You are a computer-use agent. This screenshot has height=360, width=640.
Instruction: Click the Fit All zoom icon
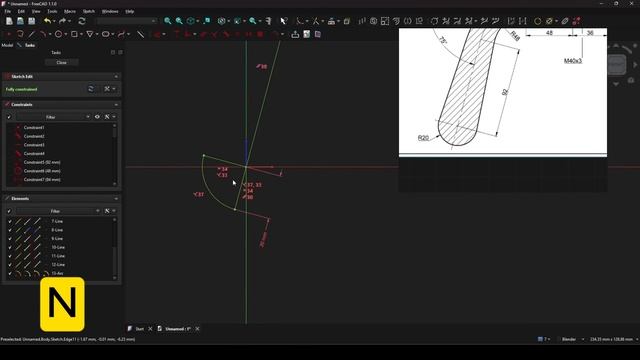tap(167, 21)
